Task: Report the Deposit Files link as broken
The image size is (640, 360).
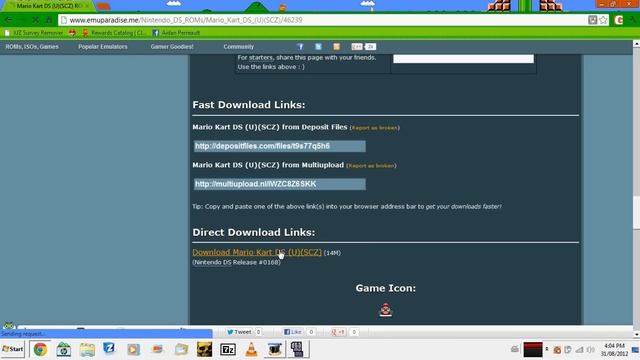Action: pos(375,128)
